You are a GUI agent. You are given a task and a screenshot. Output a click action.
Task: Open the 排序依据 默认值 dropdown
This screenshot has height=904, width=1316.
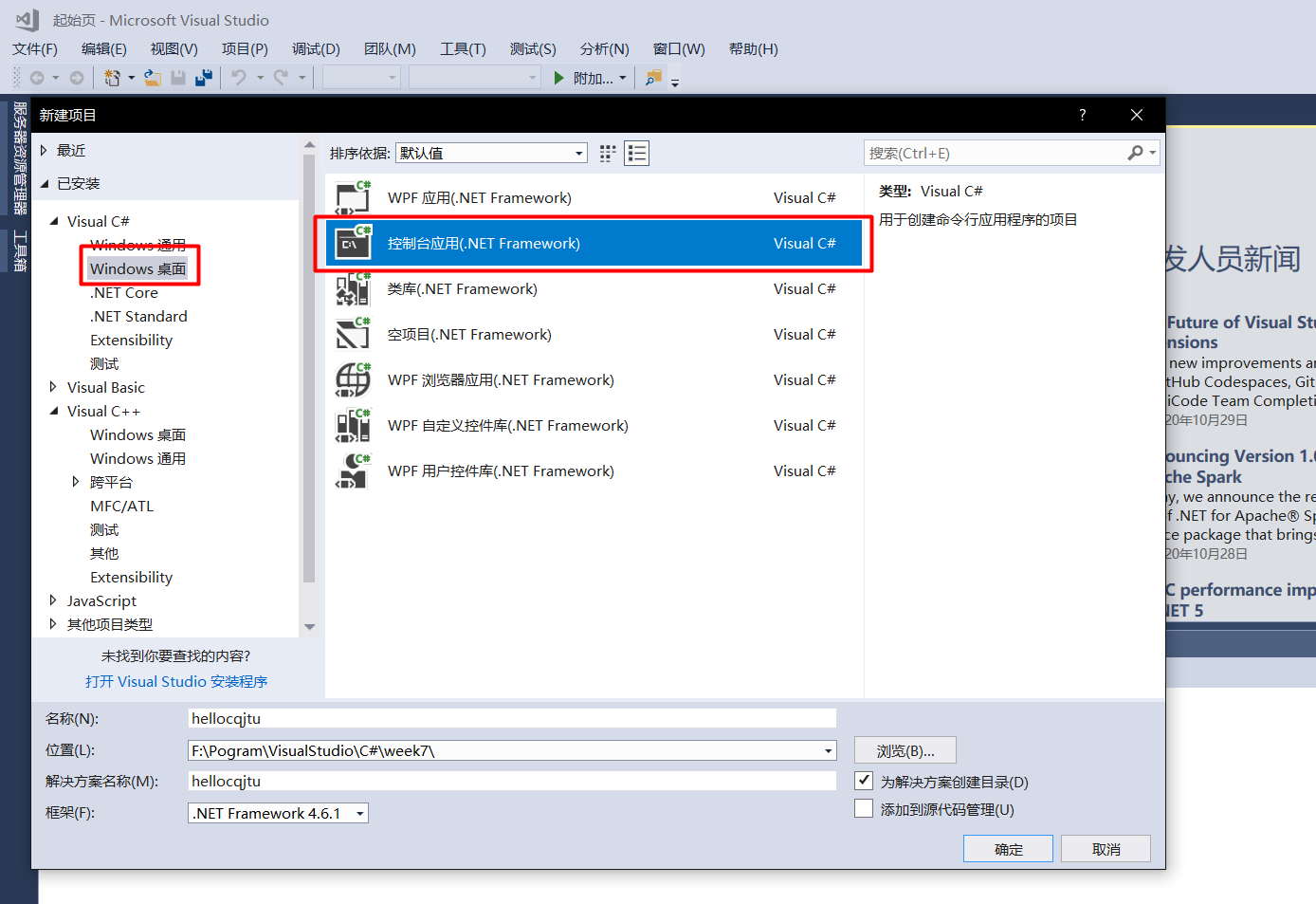point(491,153)
